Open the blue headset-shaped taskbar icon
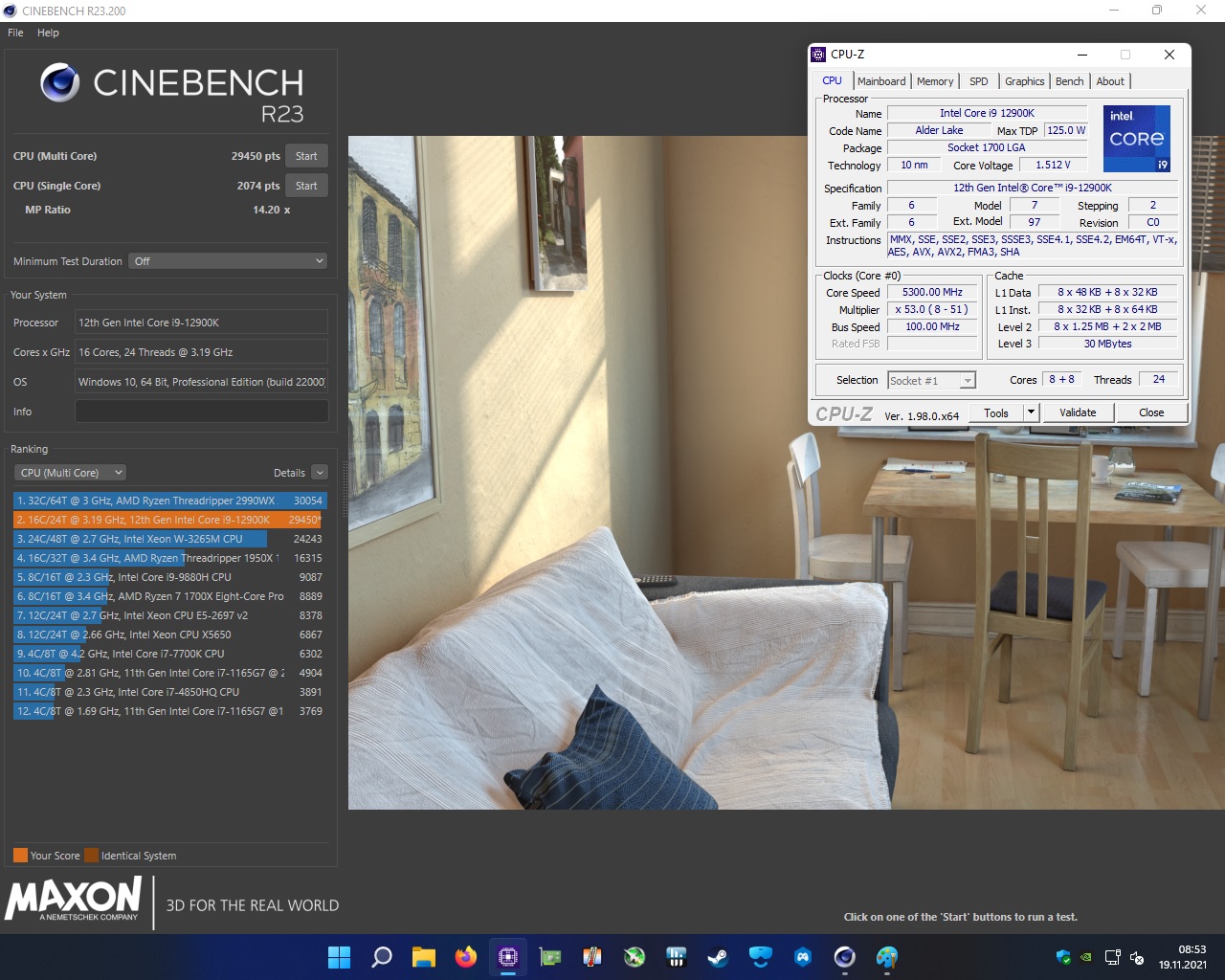The width and height of the screenshot is (1225, 980). [x=760, y=957]
